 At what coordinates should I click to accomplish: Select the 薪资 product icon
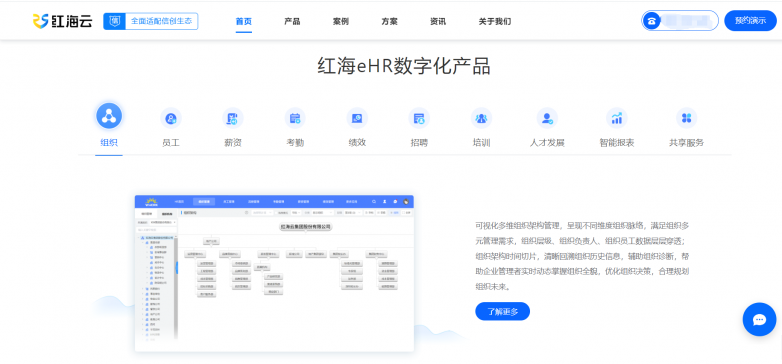(233, 118)
